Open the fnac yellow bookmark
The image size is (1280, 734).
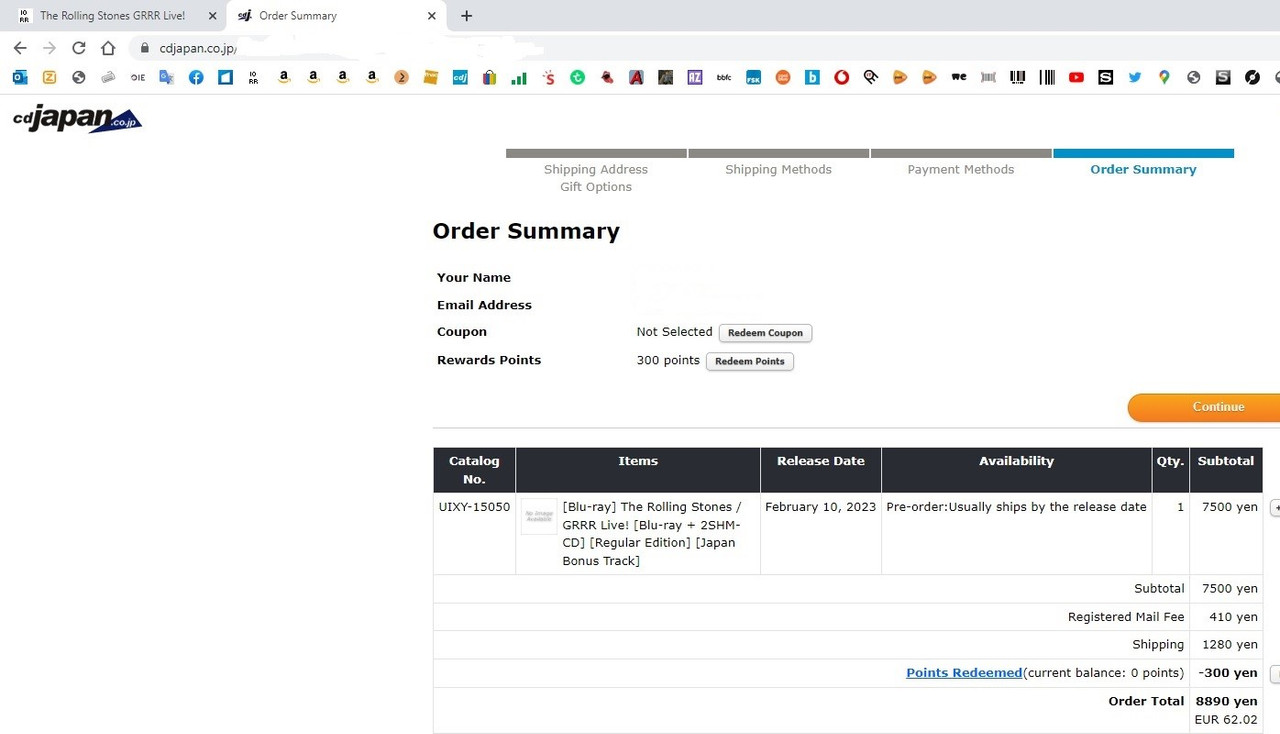431,77
